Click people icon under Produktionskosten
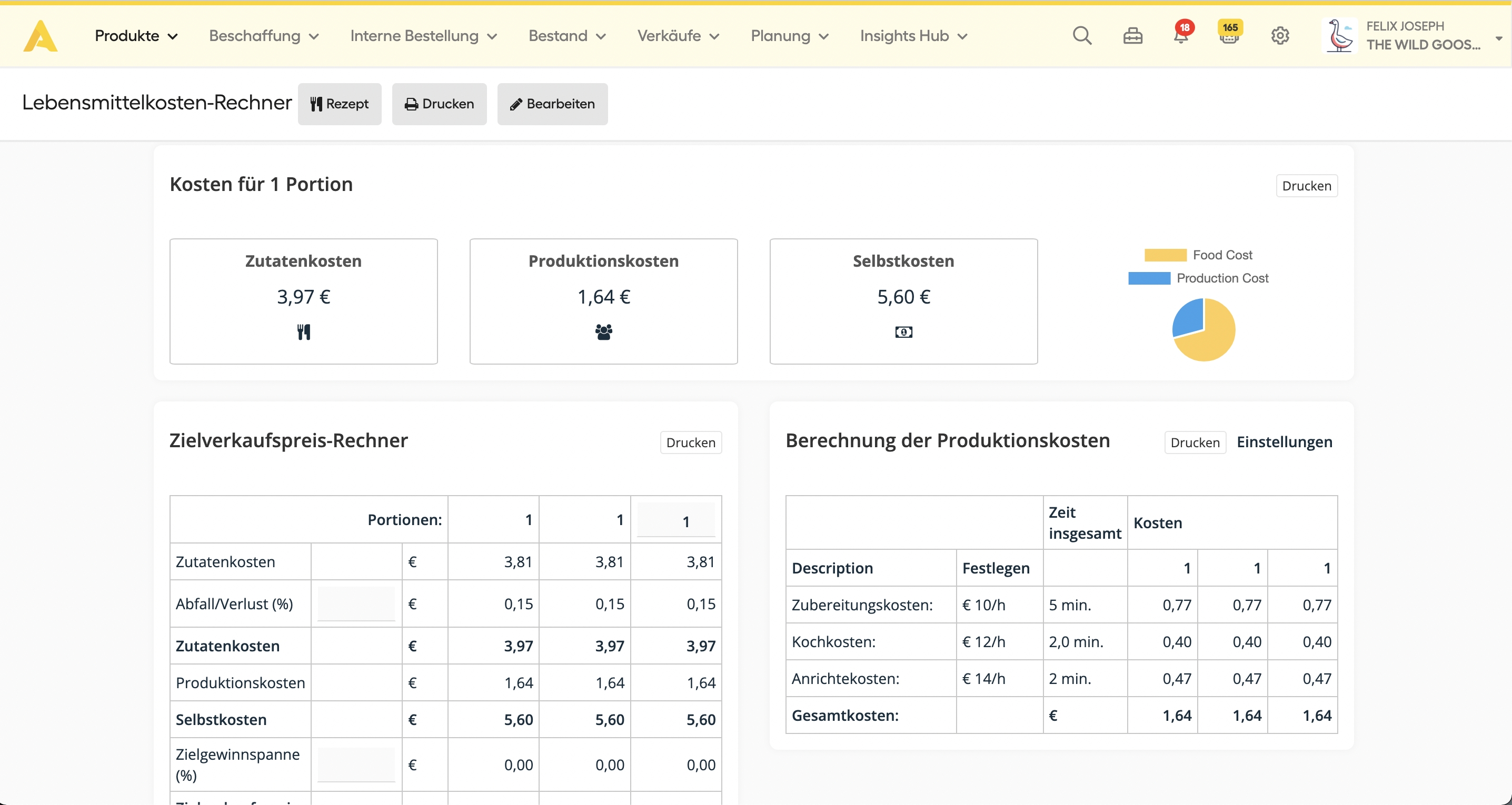 603,332
